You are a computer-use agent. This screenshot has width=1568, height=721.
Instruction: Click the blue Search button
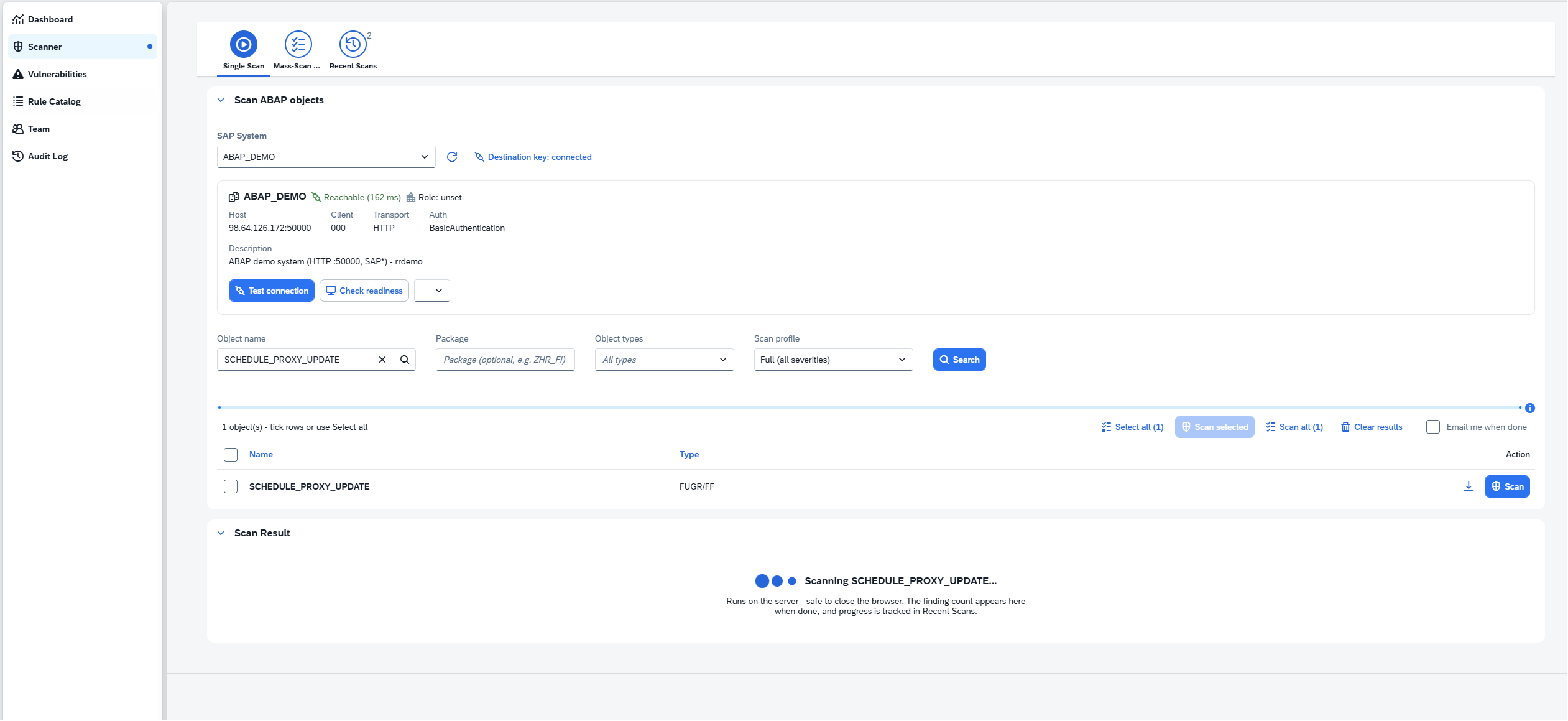pos(959,360)
